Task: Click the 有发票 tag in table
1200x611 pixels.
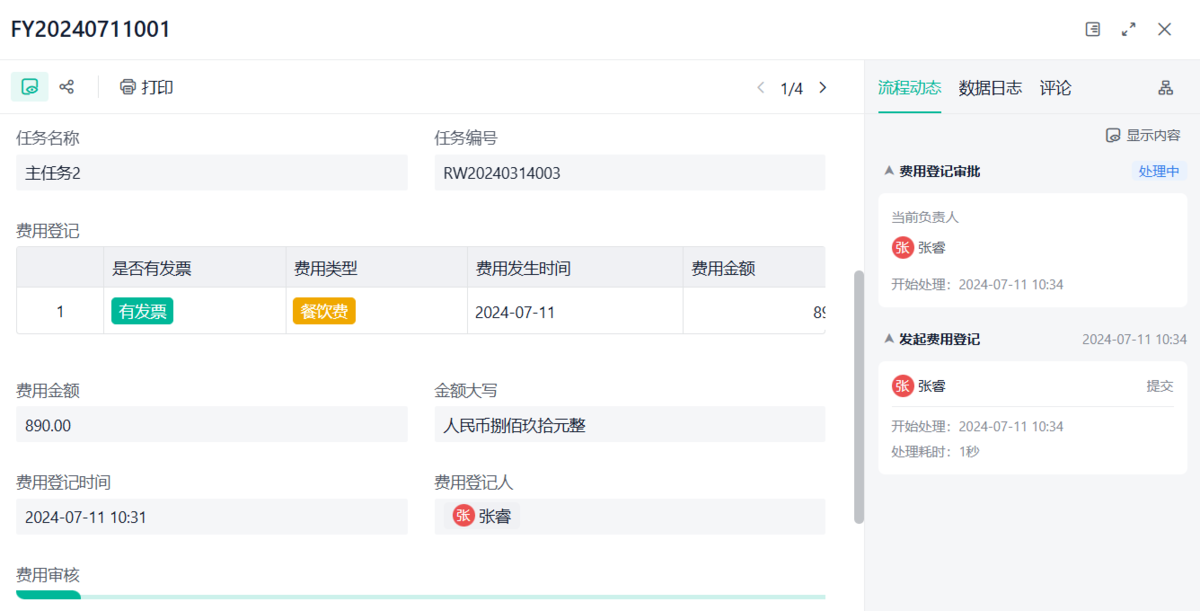Action: pyautogui.click(x=142, y=311)
